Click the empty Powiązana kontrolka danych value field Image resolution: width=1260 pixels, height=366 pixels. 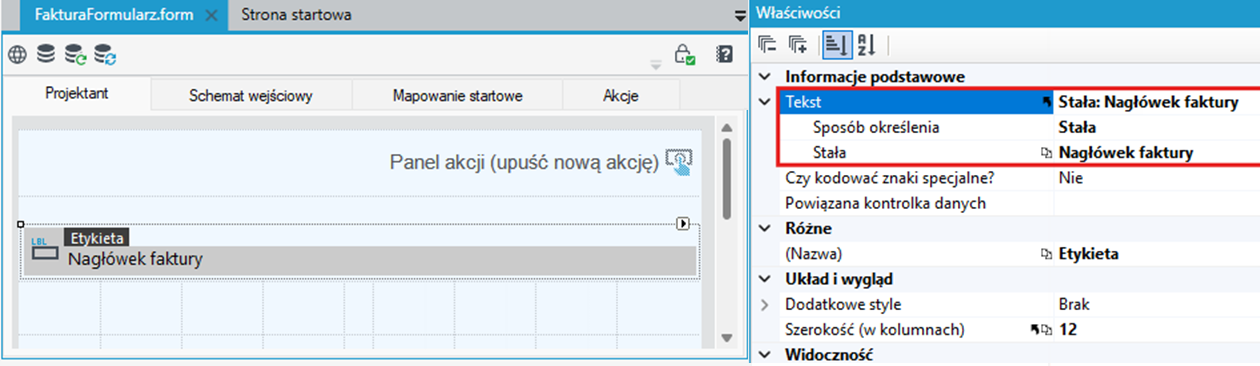pyautogui.click(x=1156, y=203)
